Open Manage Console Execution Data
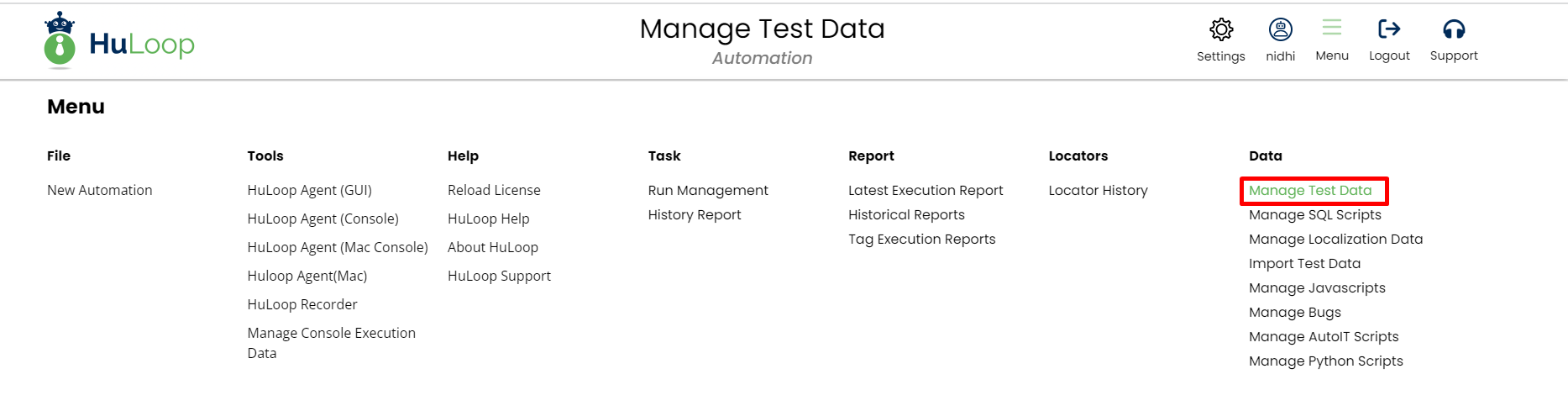1568x411 pixels. click(331, 334)
